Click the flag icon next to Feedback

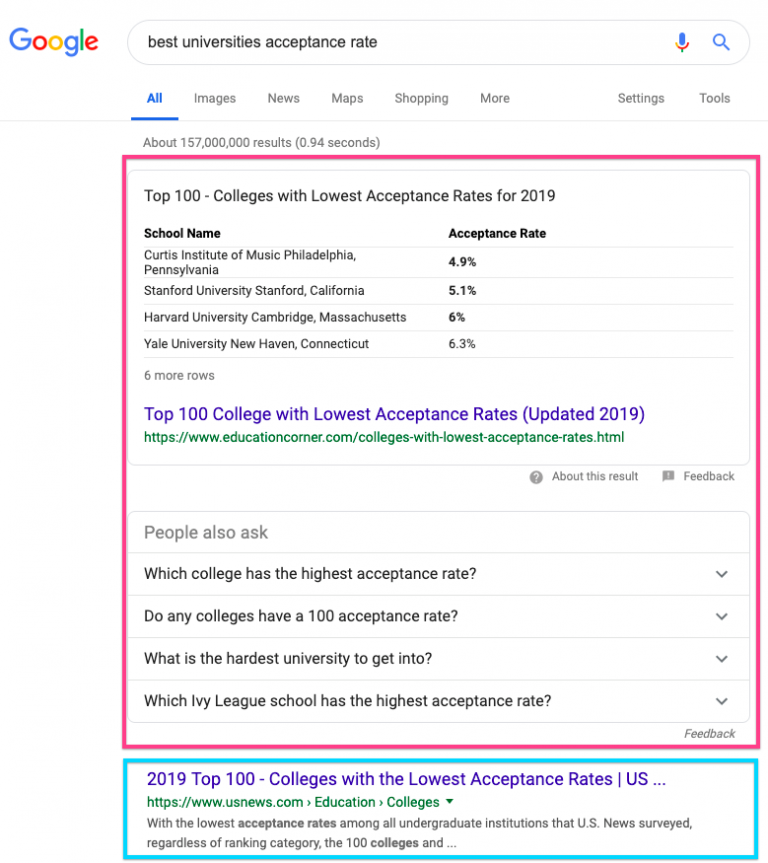pos(667,476)
